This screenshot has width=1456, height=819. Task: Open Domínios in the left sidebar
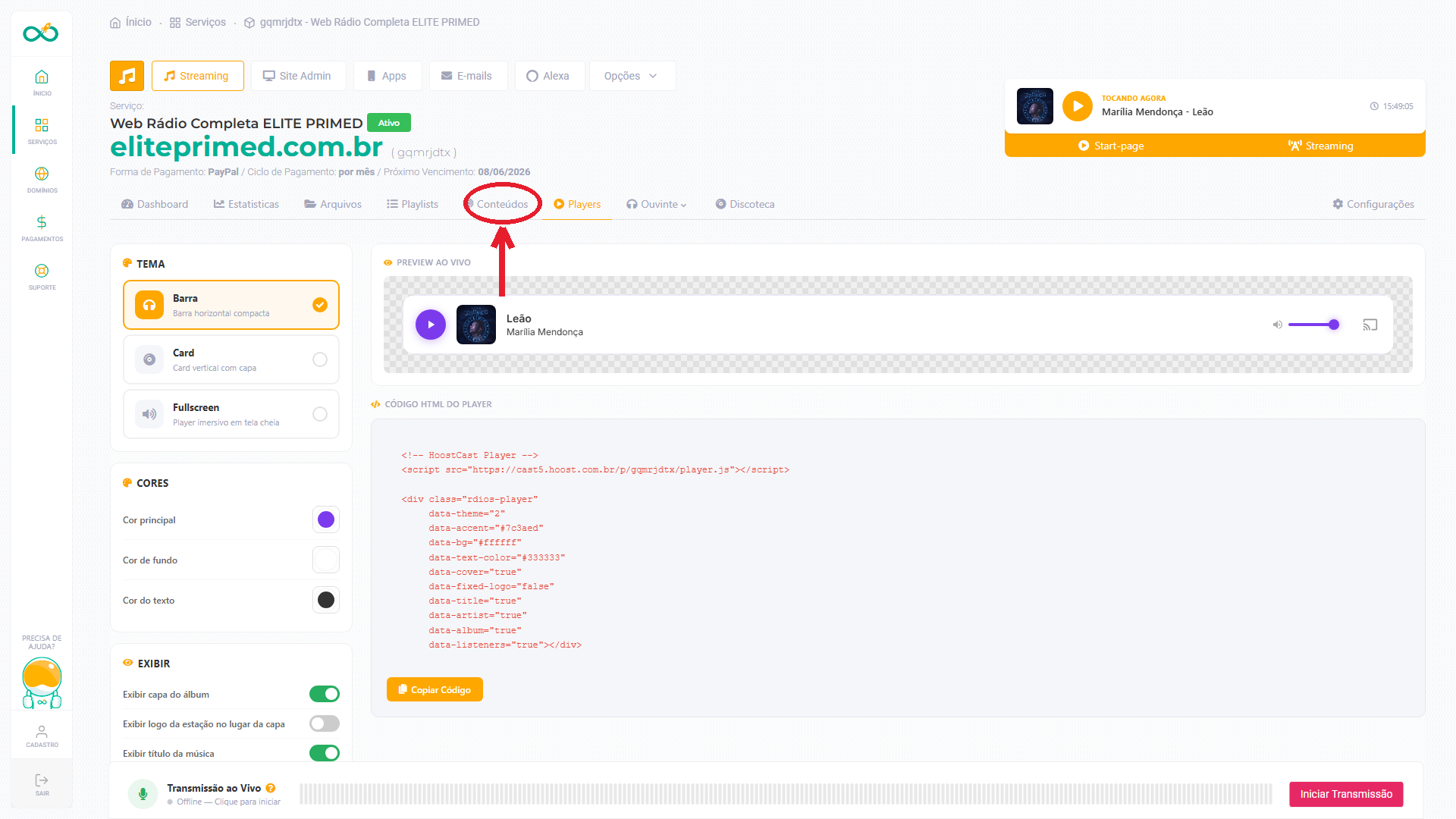(x=42, y=179)
